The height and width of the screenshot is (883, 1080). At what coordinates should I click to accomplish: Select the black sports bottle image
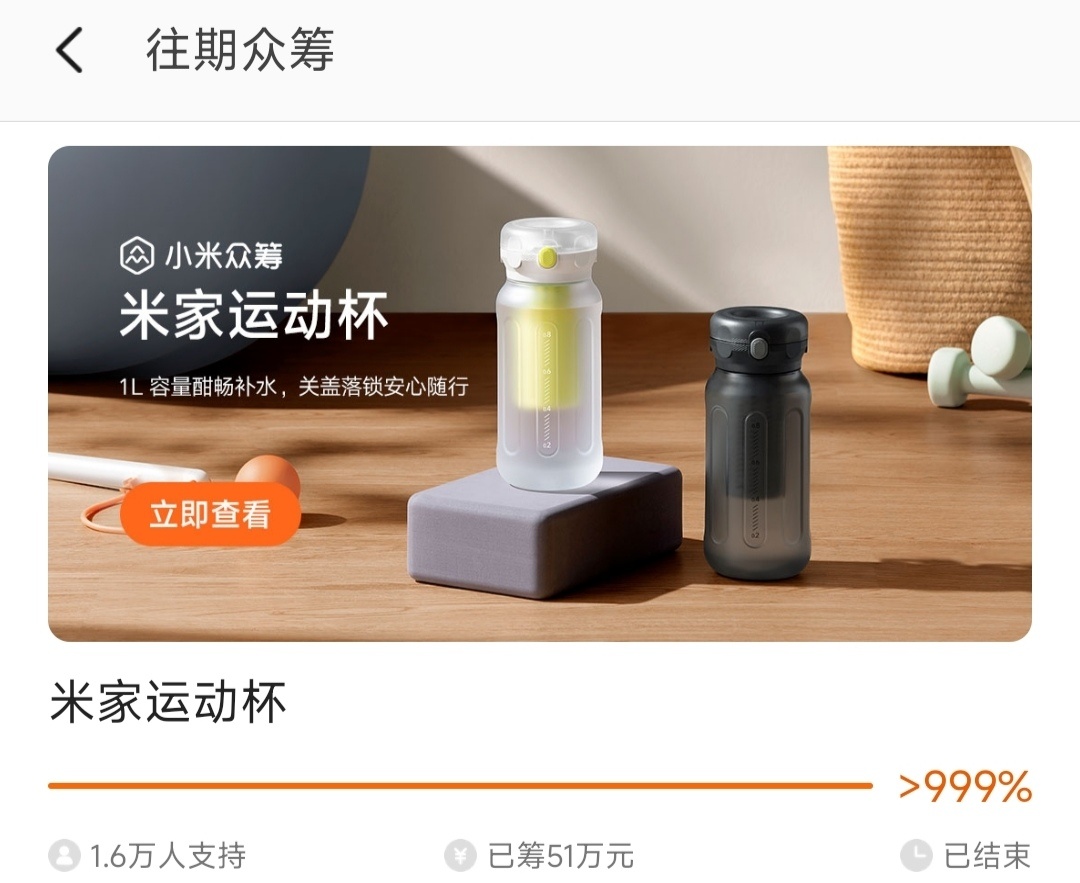click(757, 443)
